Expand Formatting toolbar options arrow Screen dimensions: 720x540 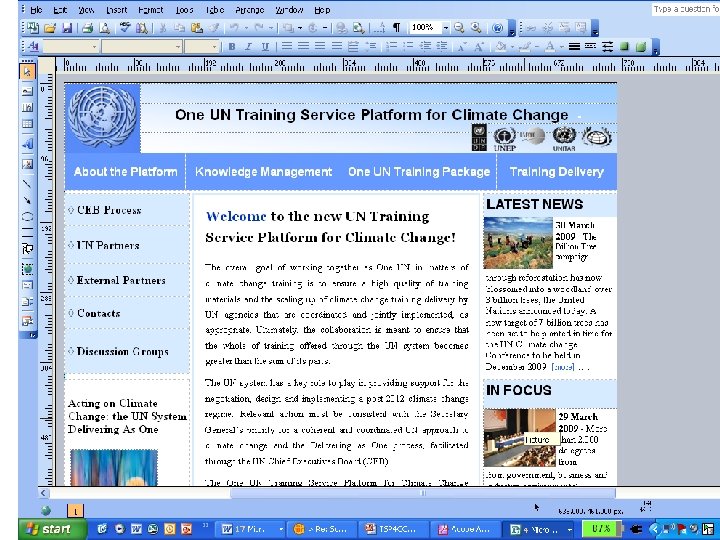tap(656, 47)
